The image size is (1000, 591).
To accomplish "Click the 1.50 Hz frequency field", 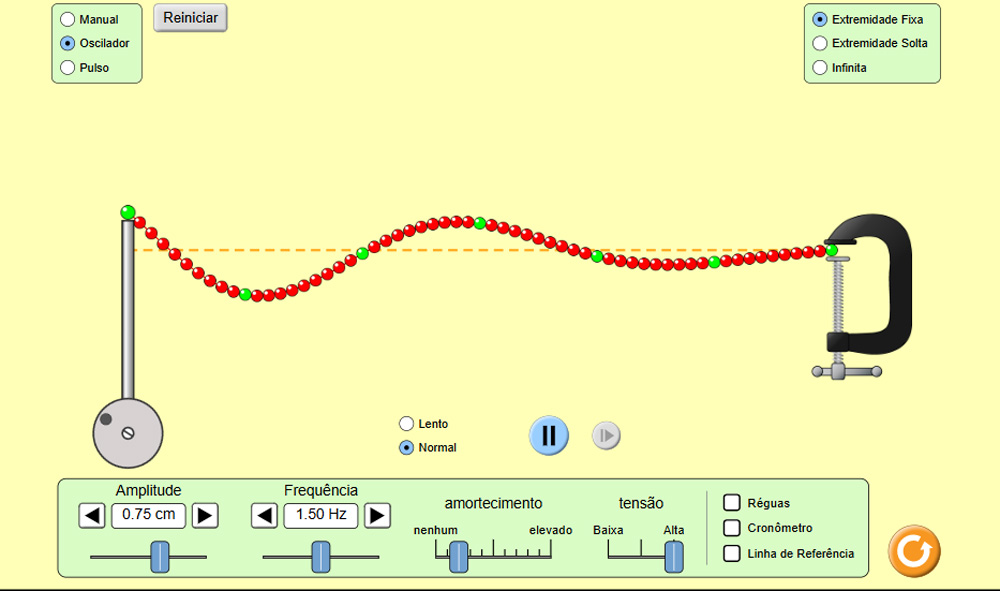I will point(321,515).
